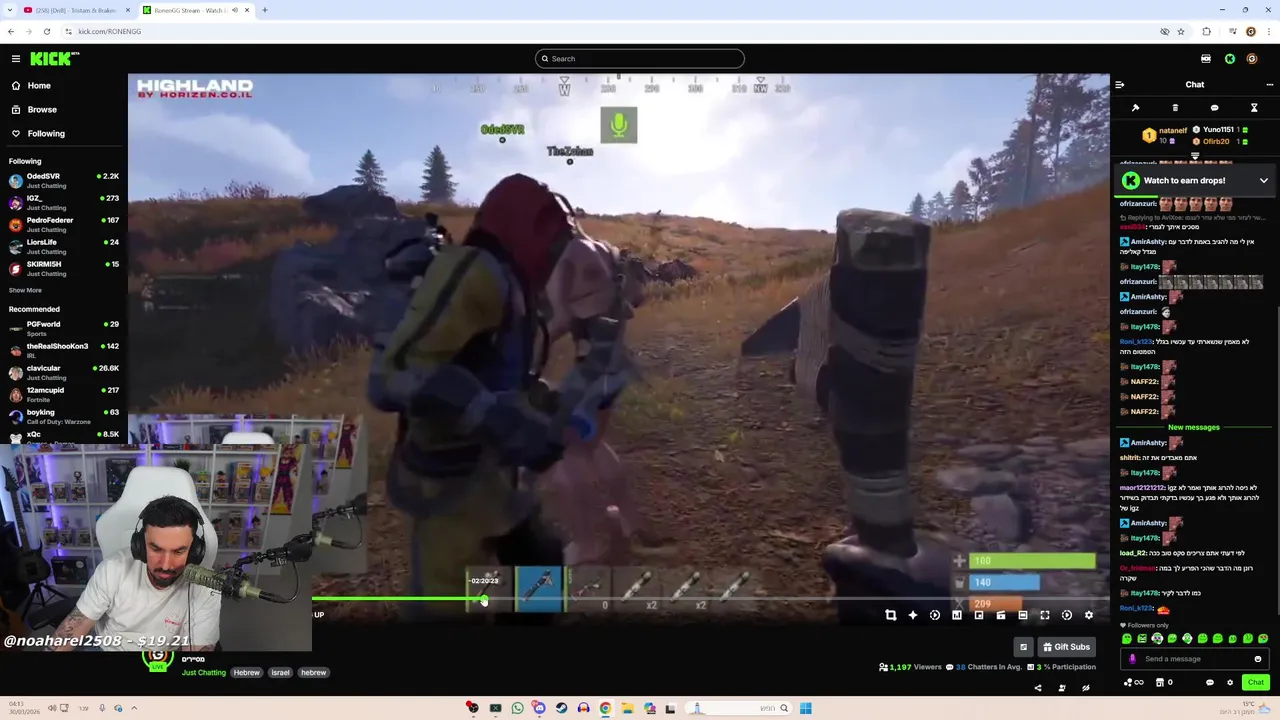
Task: Expand the Watch to earn drops banner
Action: pyautogui.click(x=1264, y=181)
